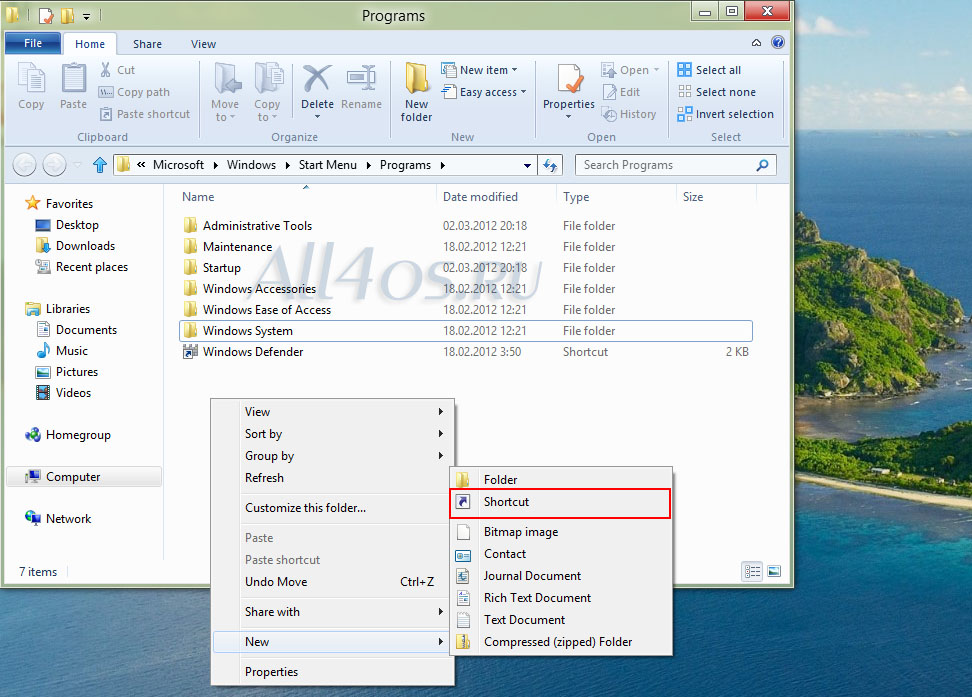This screenshot has height=697, width=972.
Task: Open the recent locations dropdown arrow
Action: point(77,165)
